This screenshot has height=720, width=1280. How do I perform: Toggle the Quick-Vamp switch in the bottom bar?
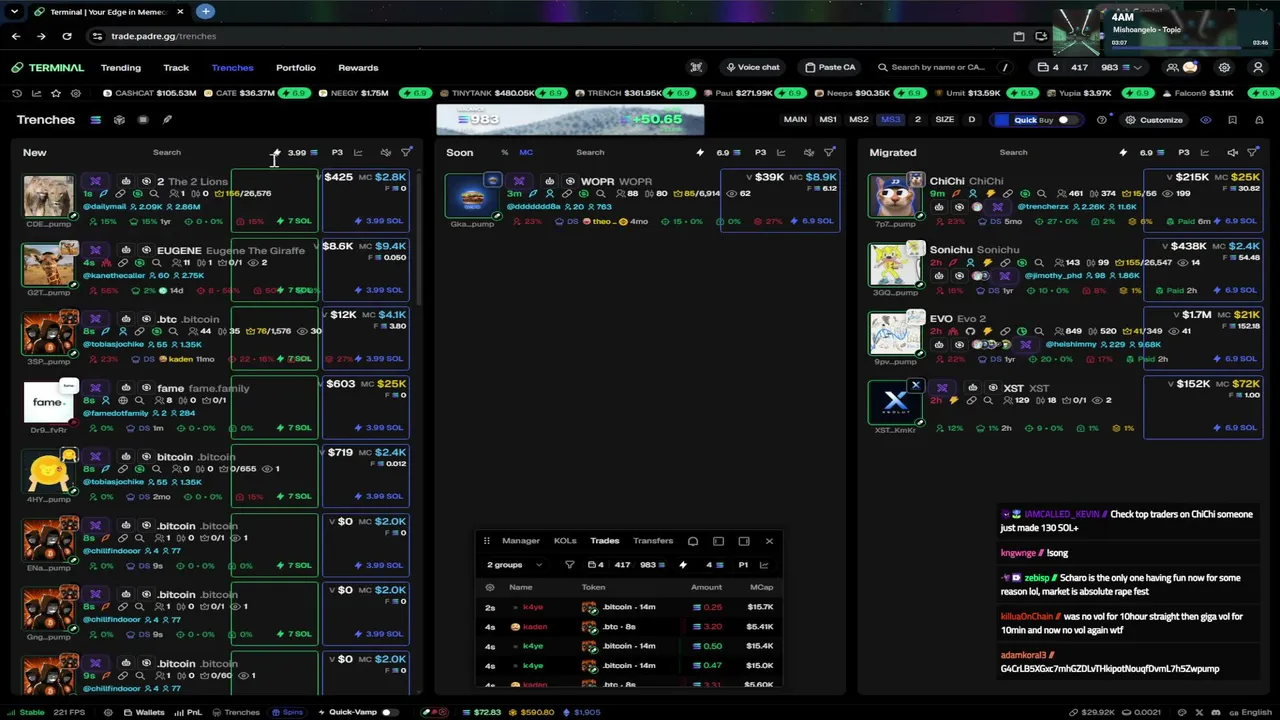click(x=388, y=712)
